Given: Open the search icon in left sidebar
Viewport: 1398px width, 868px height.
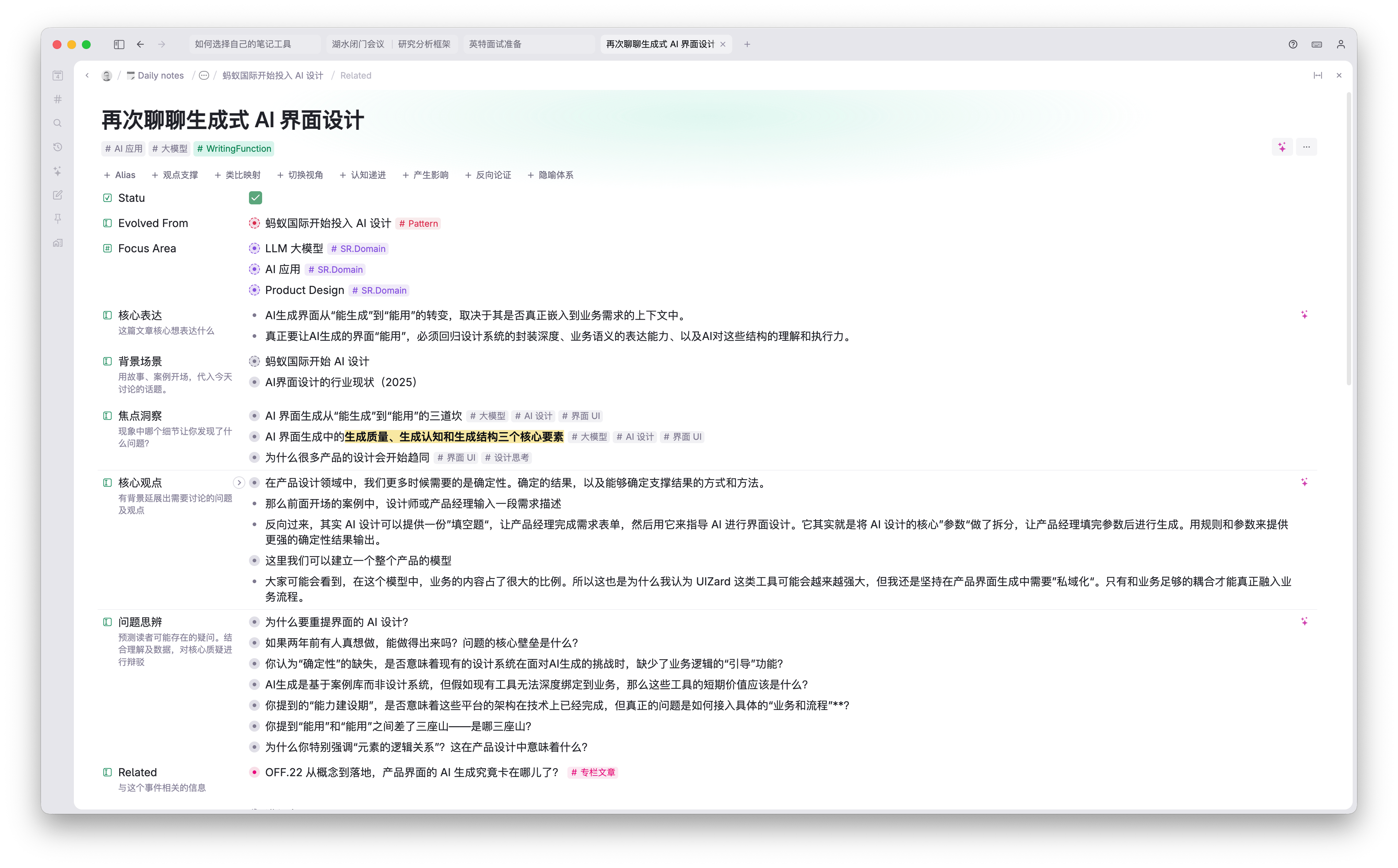Looking at the screenshot, I should click(x=57, y=124).
